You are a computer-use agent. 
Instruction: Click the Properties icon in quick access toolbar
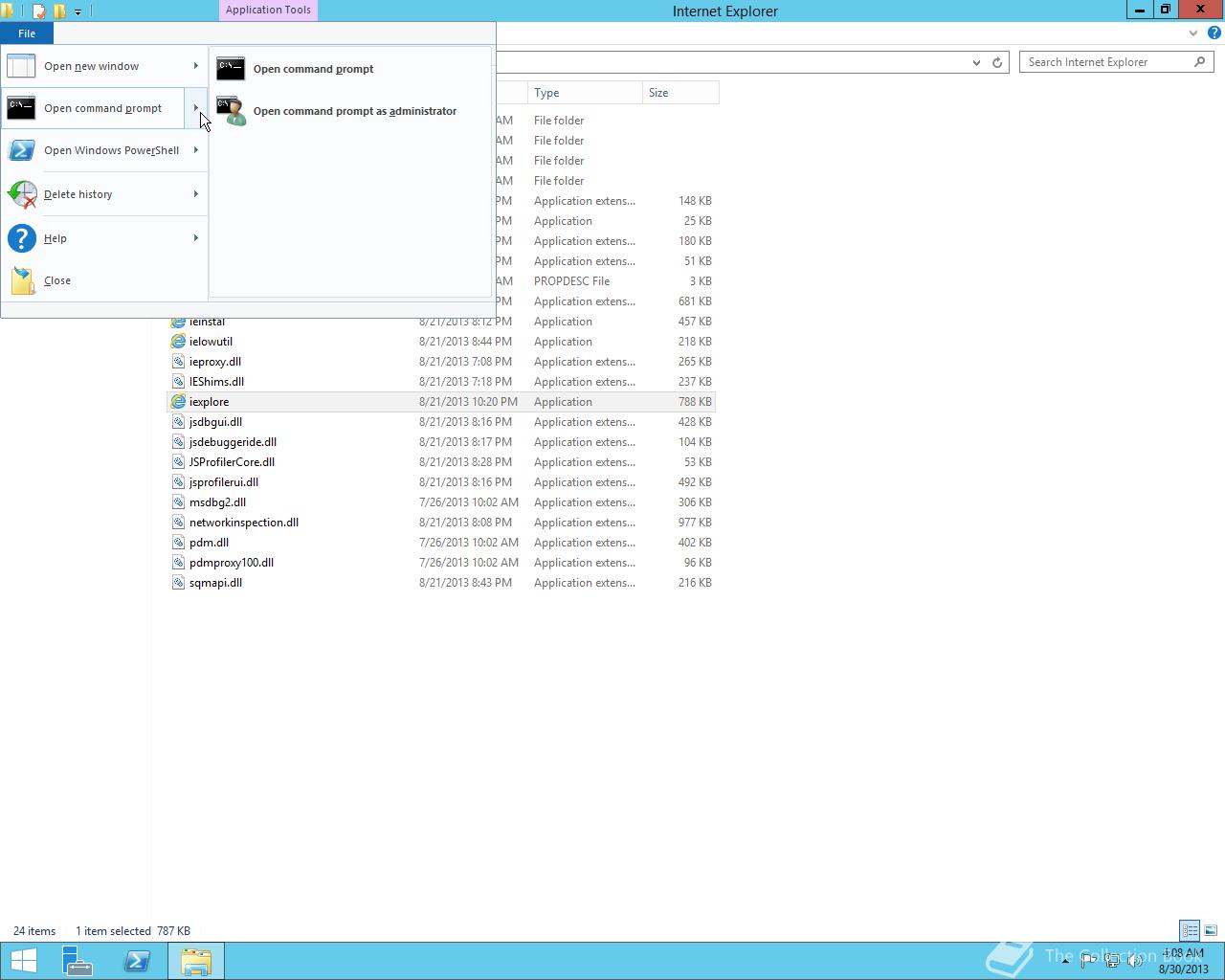(39, 11)
